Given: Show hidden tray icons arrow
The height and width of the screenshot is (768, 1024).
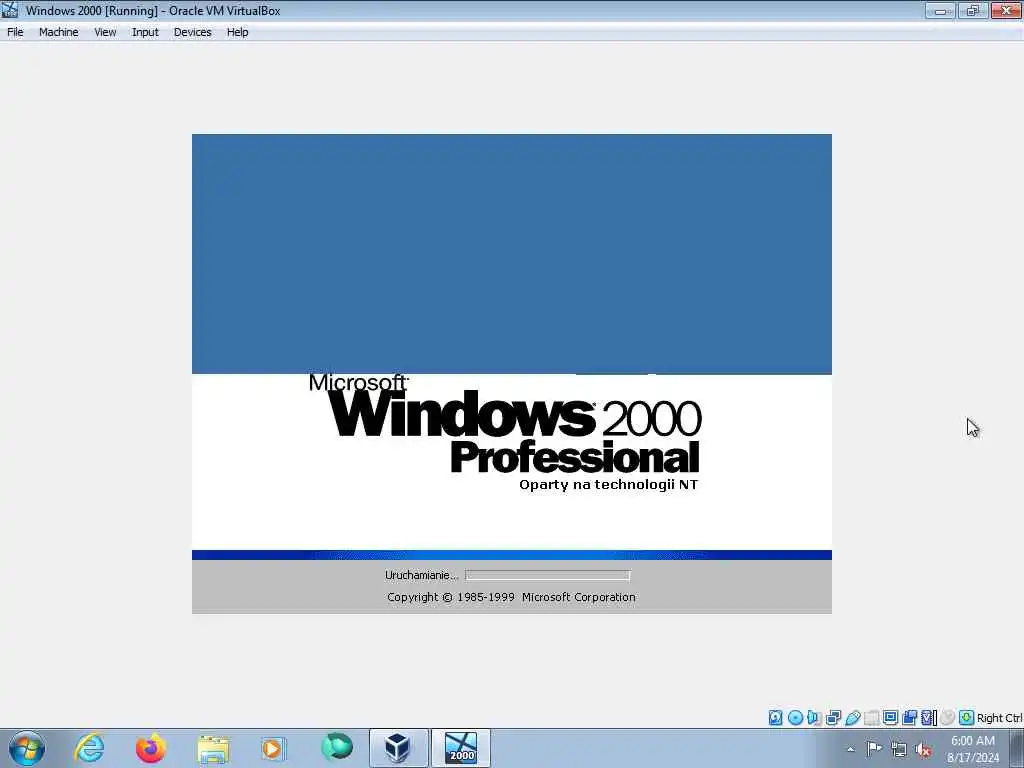Looking at the screenshot, I should [850, 749].
